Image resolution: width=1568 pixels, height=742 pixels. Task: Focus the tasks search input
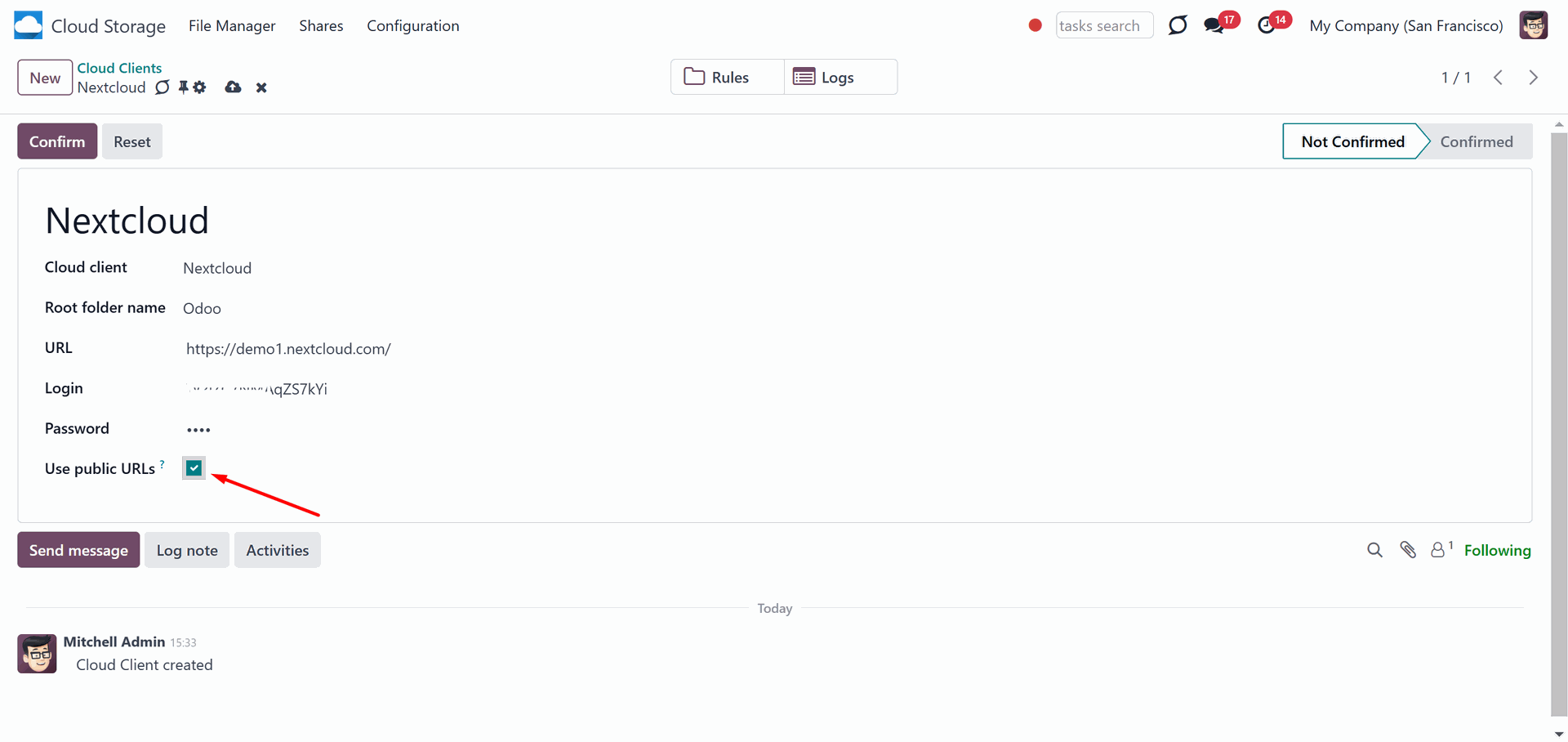pos(1104,25)
